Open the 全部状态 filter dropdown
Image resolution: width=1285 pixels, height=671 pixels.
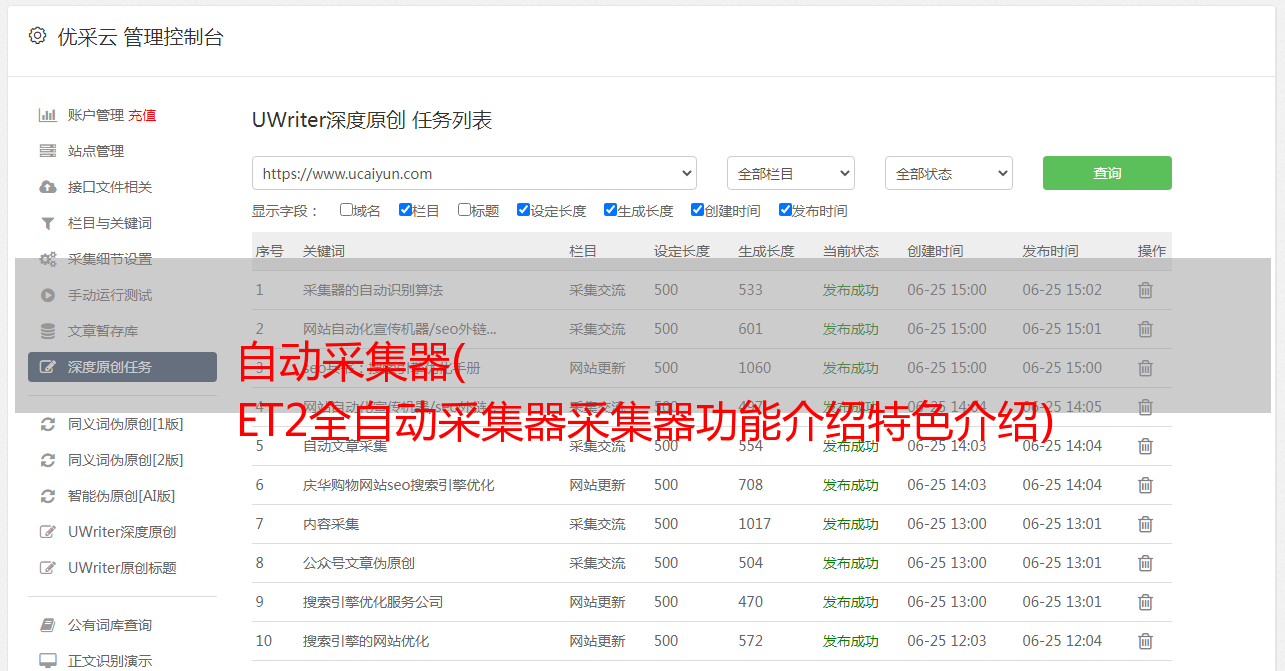tap(948, 173)
